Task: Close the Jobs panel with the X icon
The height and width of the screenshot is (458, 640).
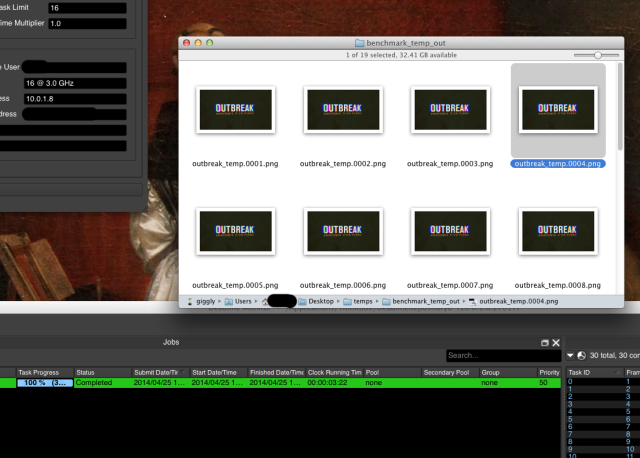Action: click(556, 343)
